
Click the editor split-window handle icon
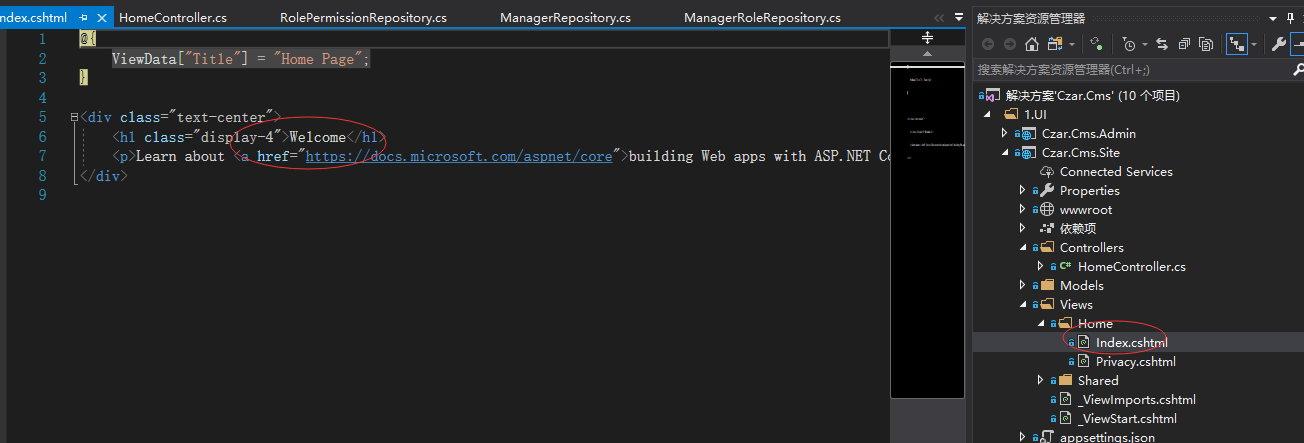pyautogui.click(x=927, y=37)
